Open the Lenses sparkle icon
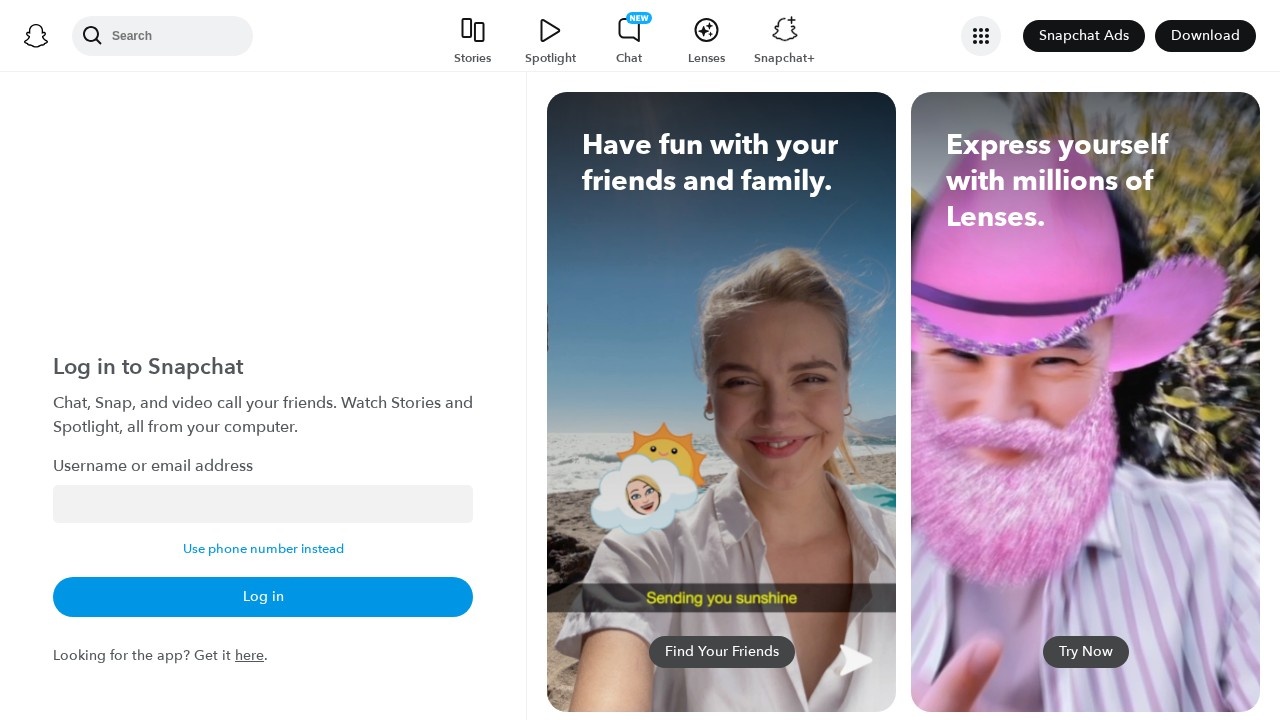Viewport: 1280px width, 720px height. (x=707, y=30)
